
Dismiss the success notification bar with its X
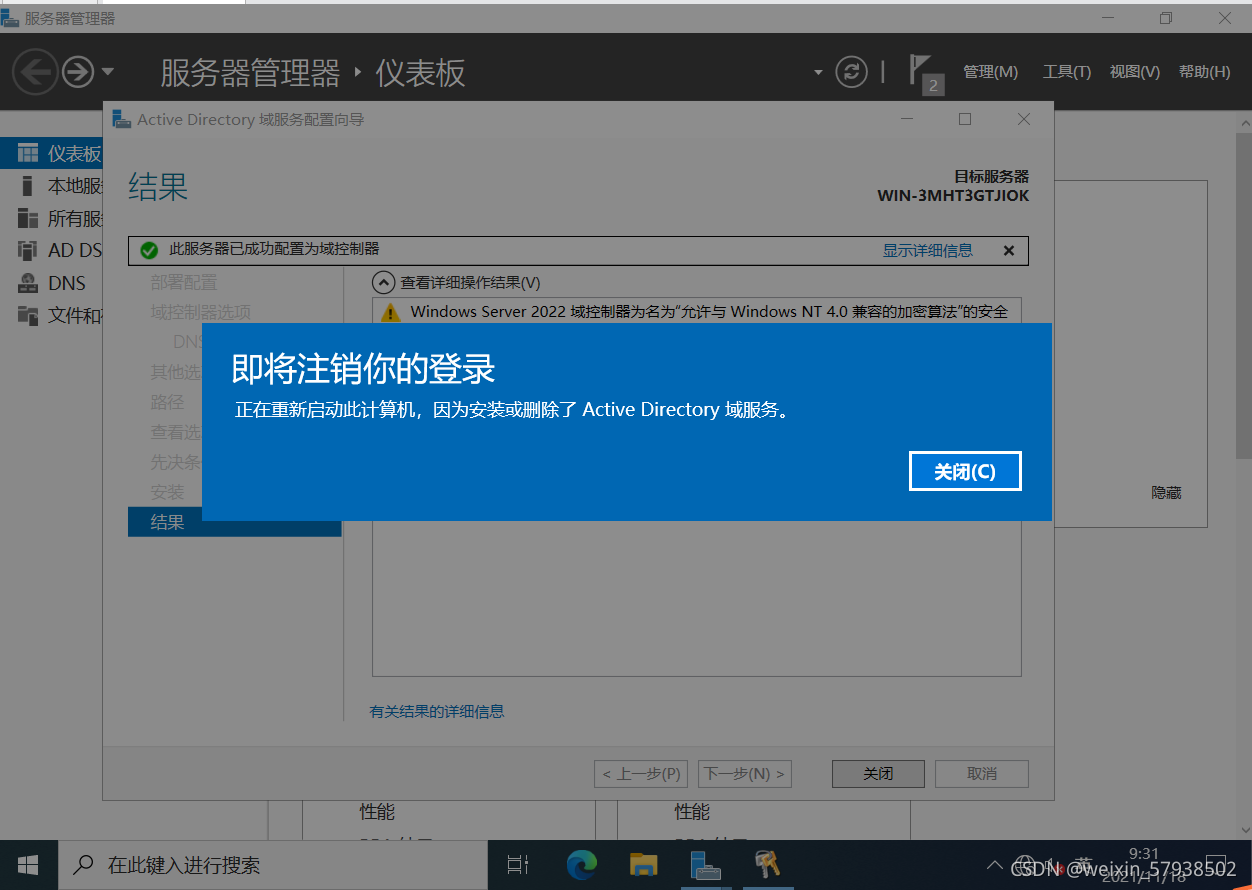(x=1009, y=251)
